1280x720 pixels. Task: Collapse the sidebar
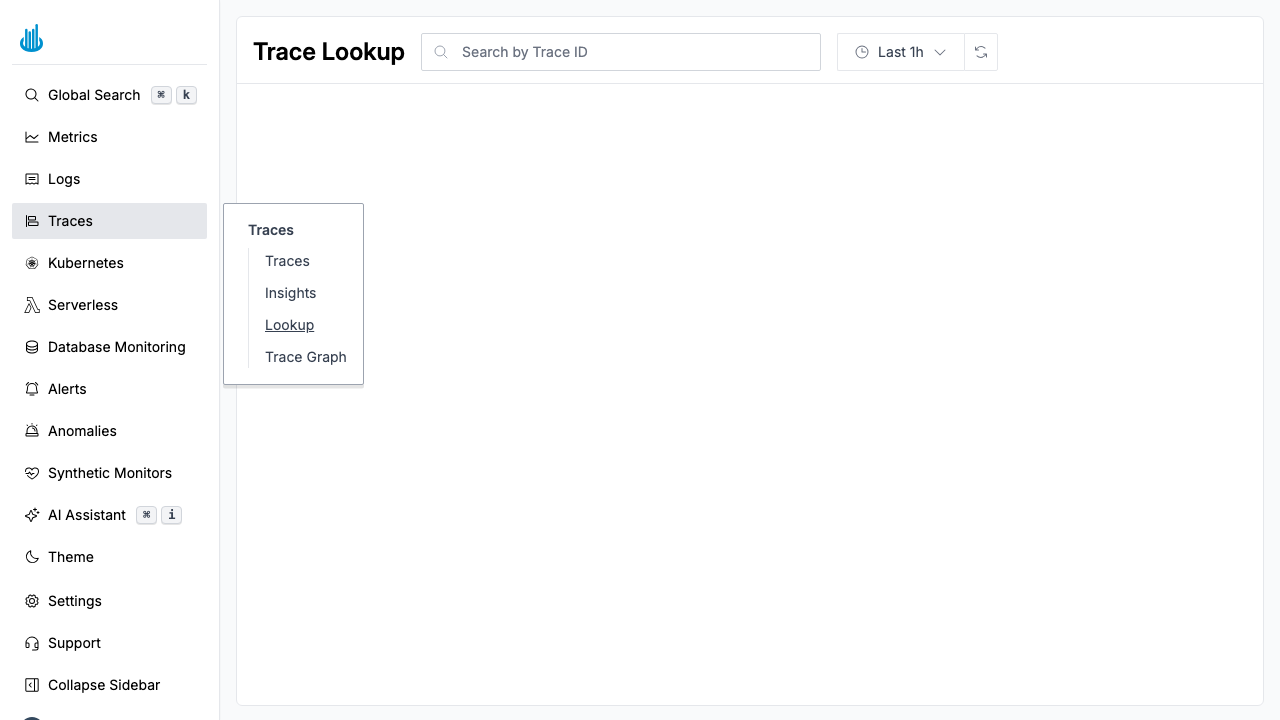pyautogui.click(x=31, y=685)
